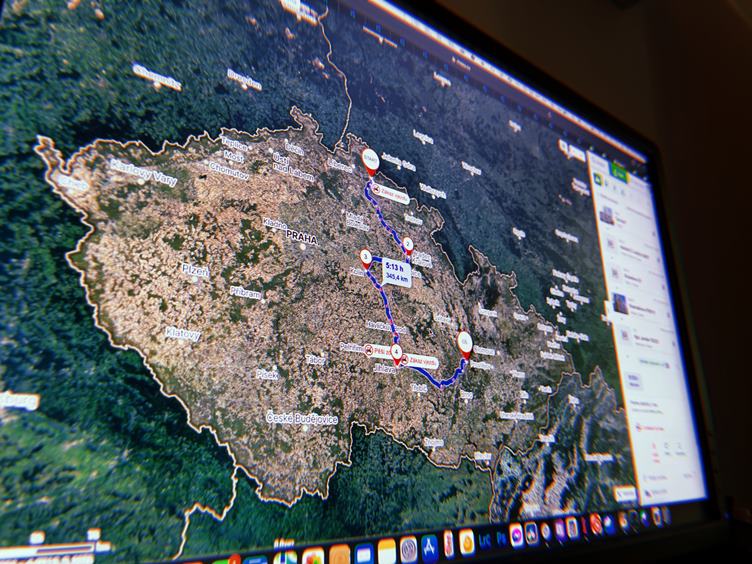Click the České Budějovice city label
The height and width of the screenshot is (564, 752).
(x=302, y=418)
